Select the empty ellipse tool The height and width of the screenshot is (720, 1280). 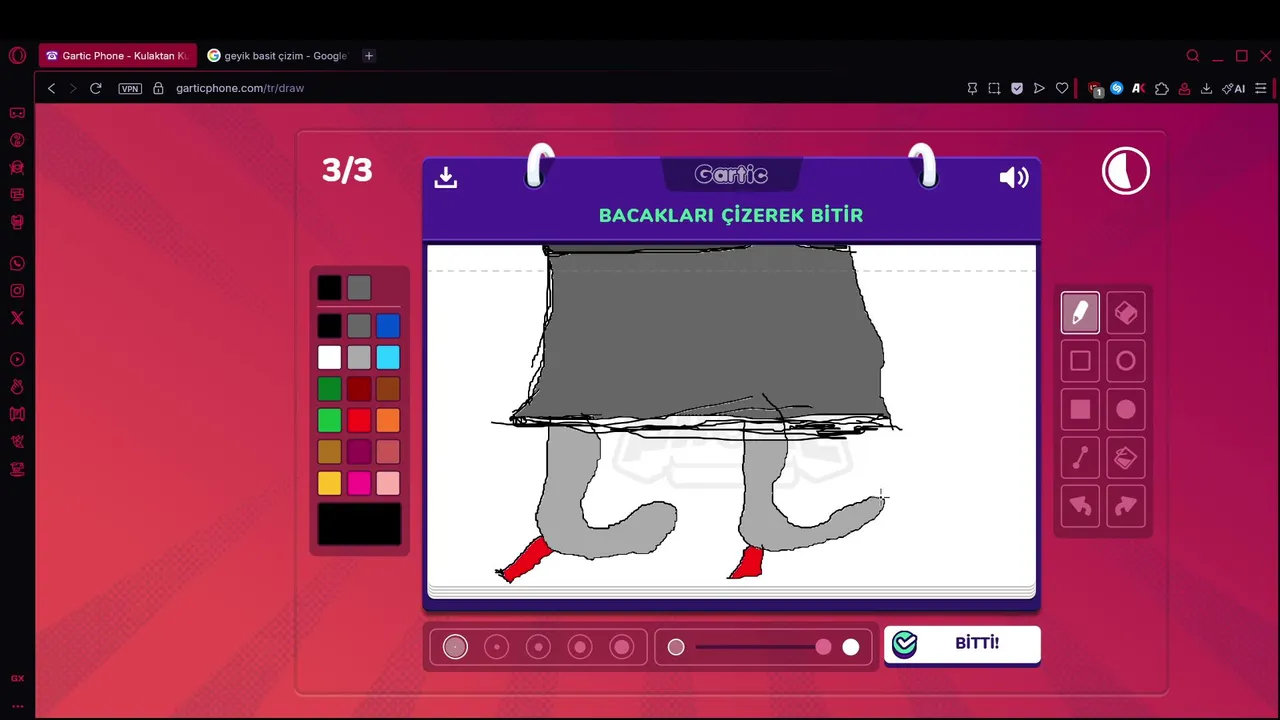click(1126, 361)
